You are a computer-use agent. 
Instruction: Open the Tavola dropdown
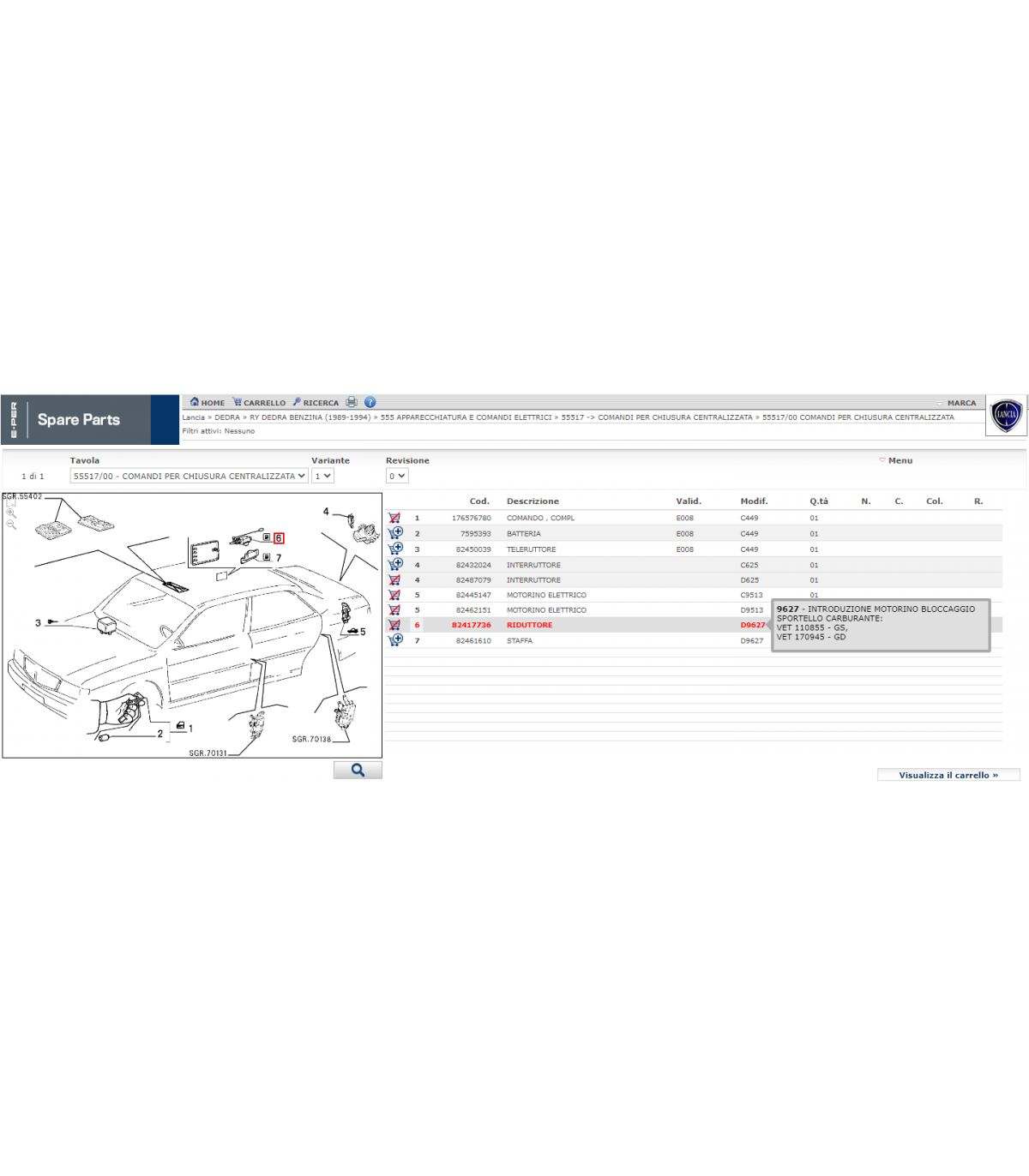(189, 476)
